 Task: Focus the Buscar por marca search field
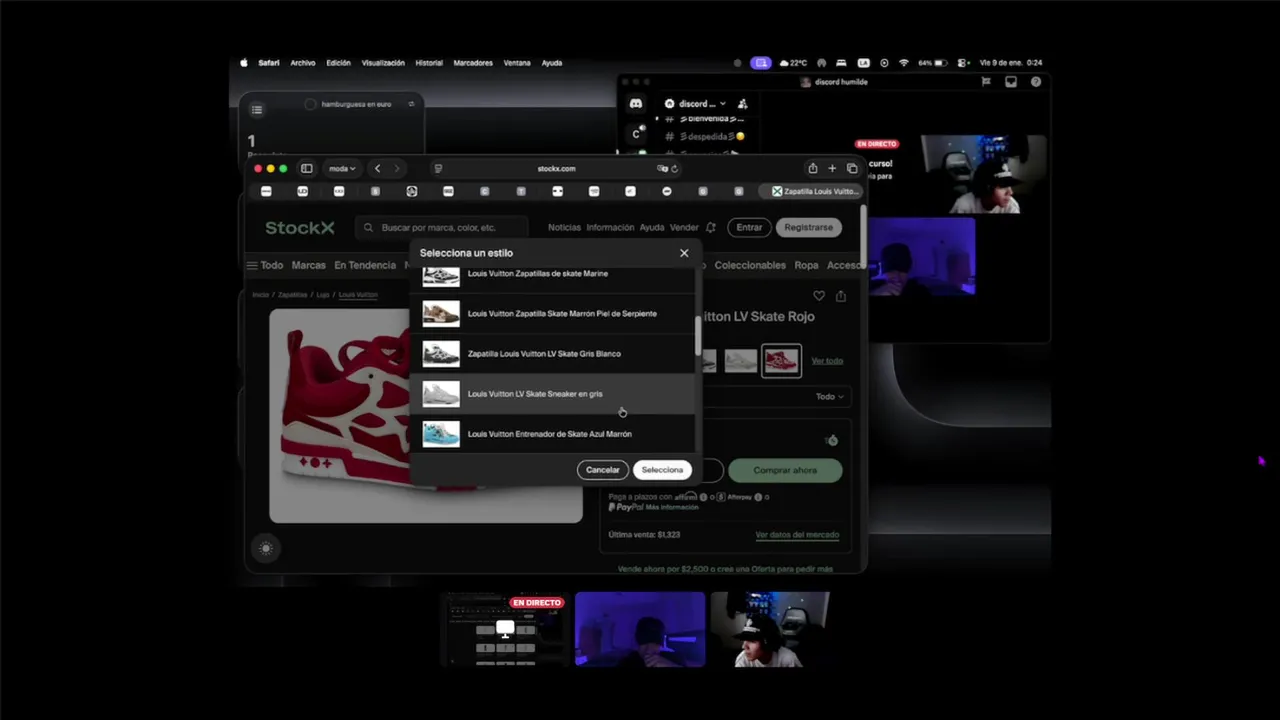(441, 228)
